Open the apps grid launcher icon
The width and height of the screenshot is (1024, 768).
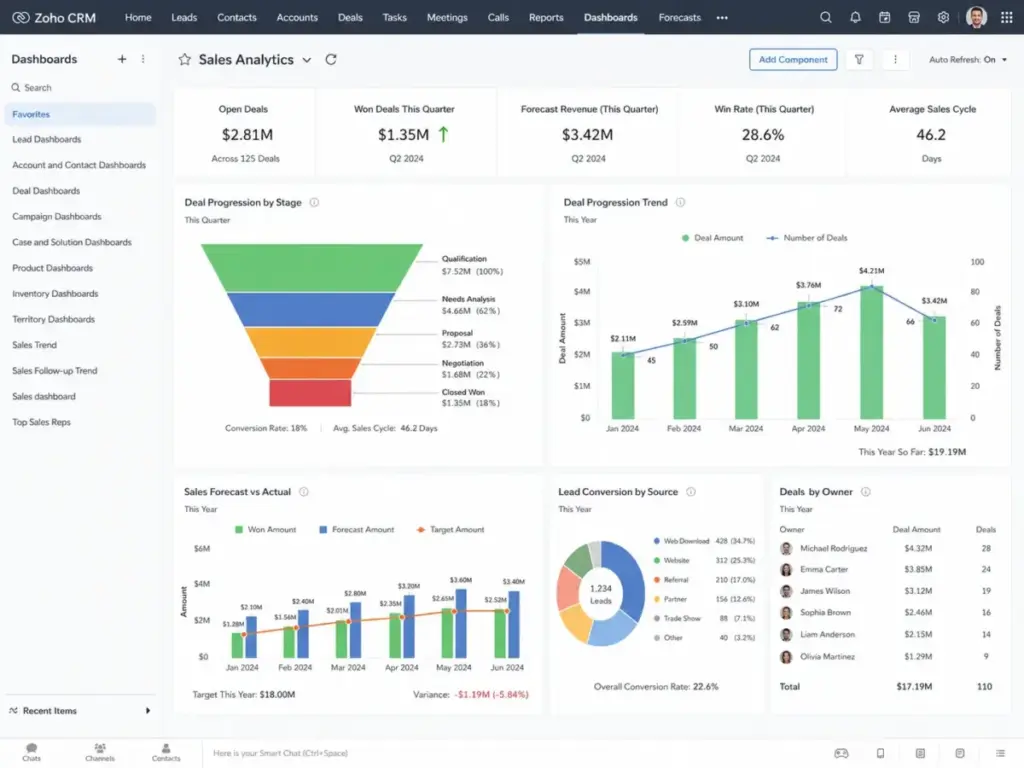tap(1006, 18)
